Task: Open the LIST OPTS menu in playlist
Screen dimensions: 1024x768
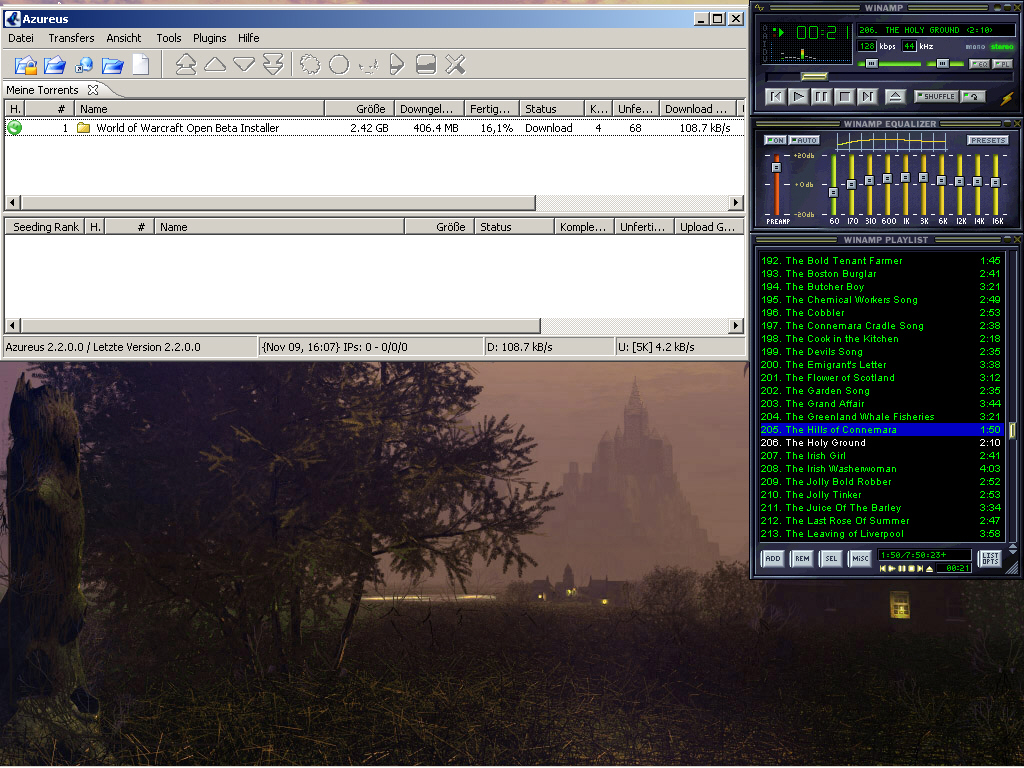Action: click(x=989, y=559)
